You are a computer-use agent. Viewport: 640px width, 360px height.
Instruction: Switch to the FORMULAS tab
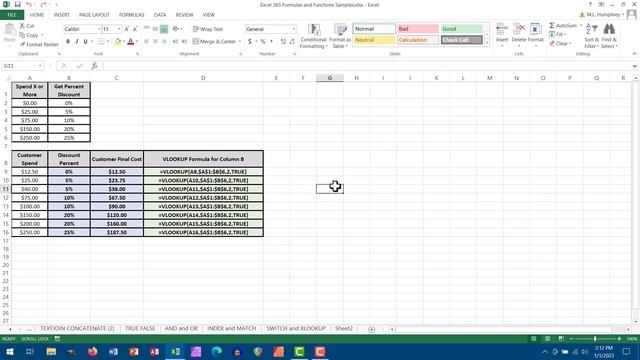point(131,15)
